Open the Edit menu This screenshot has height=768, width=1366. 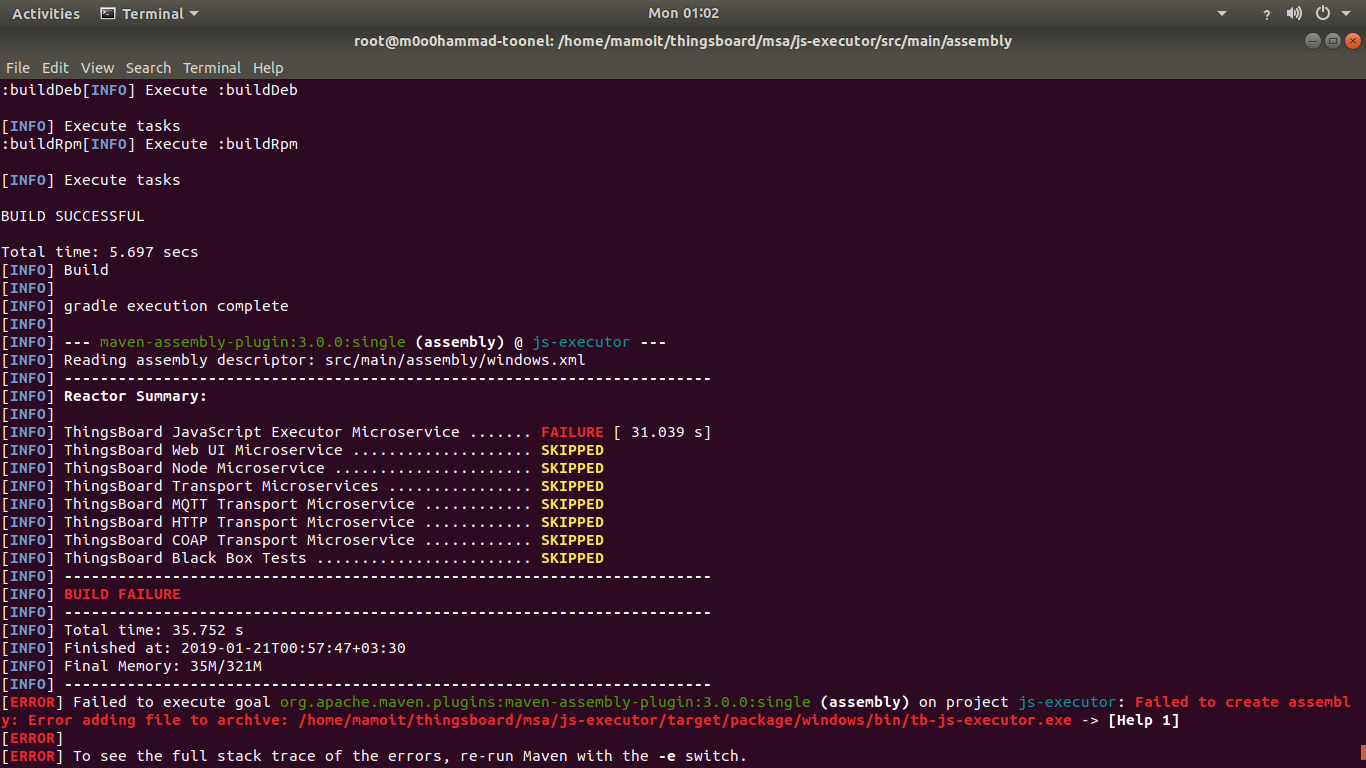[55, 67]
